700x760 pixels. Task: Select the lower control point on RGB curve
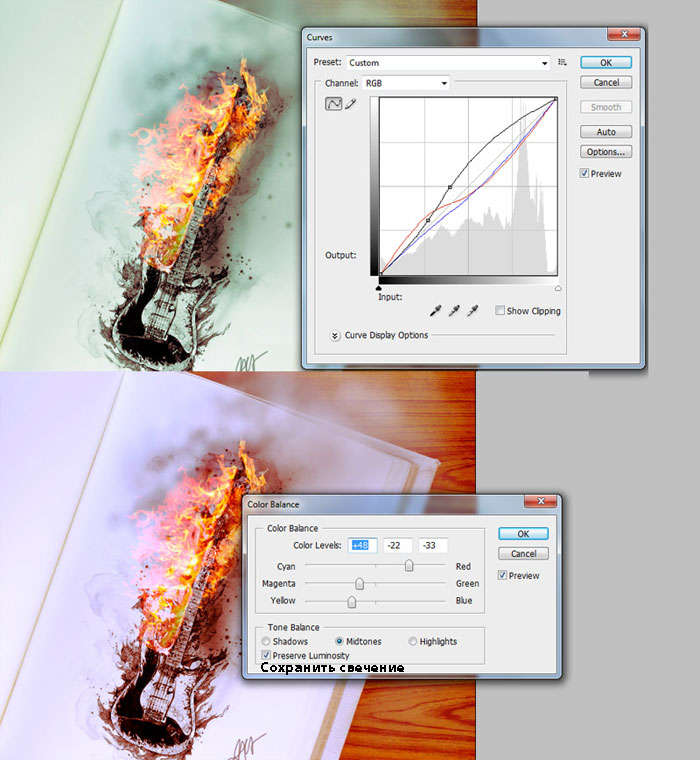428,221
